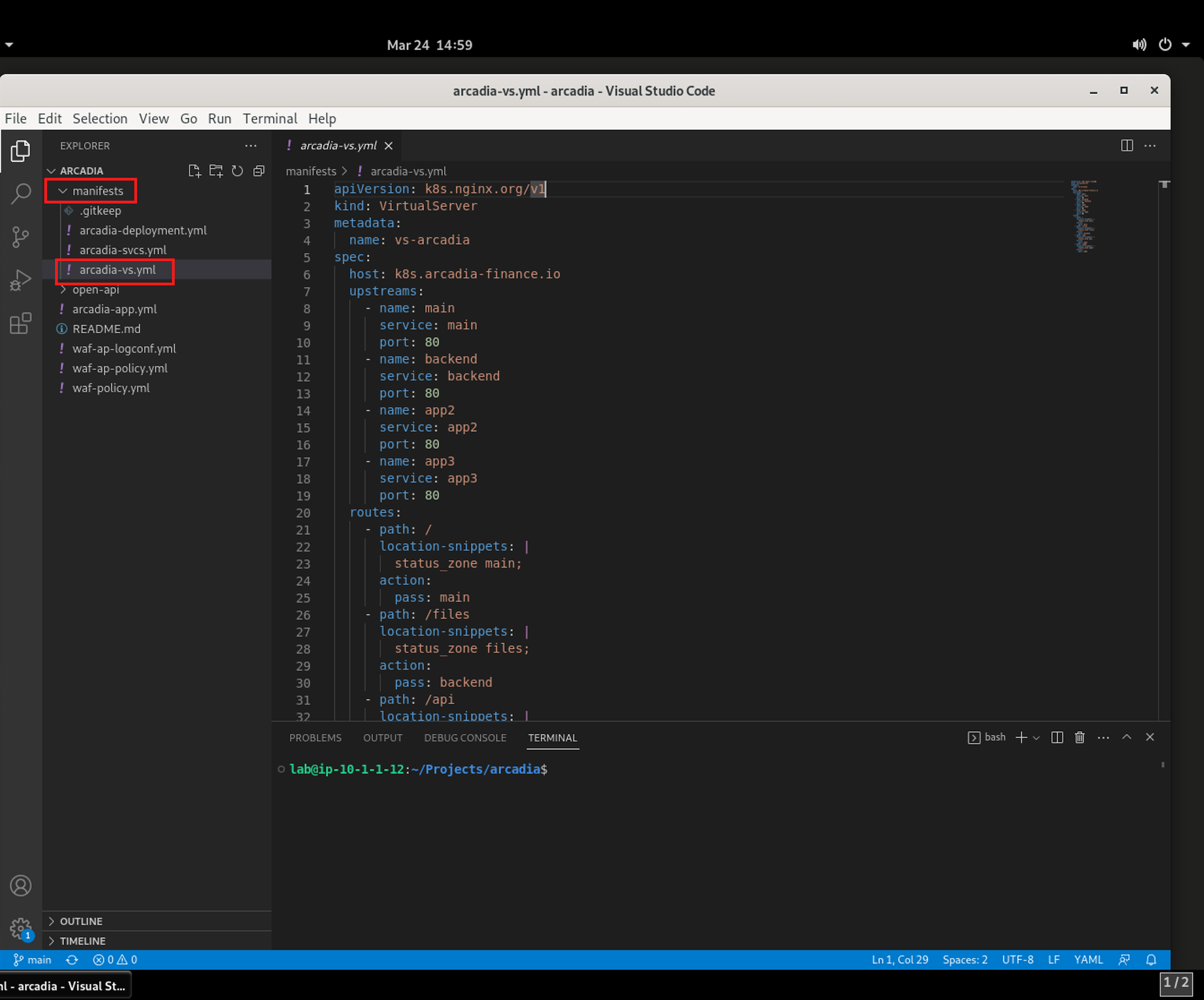Open notifications bell in status bar
Viewport: 1204px width, 1000px height.
pyautogui.click(x=1151, y=960)
